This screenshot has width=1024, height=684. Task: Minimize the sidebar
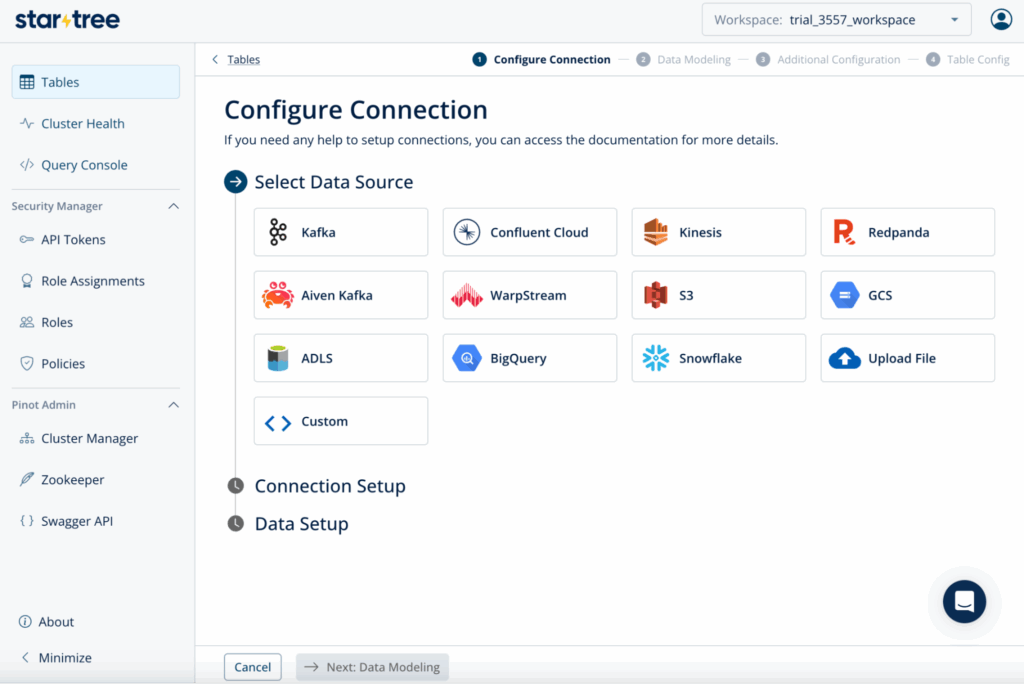point(57,658)
